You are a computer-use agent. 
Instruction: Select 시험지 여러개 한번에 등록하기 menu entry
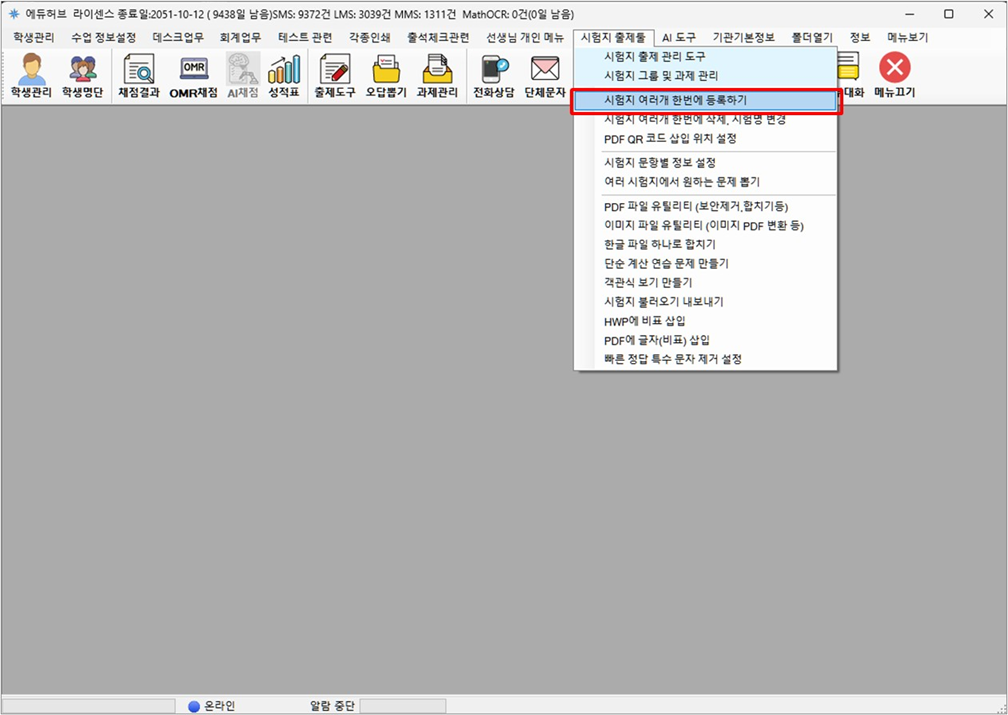coord(676,101)
